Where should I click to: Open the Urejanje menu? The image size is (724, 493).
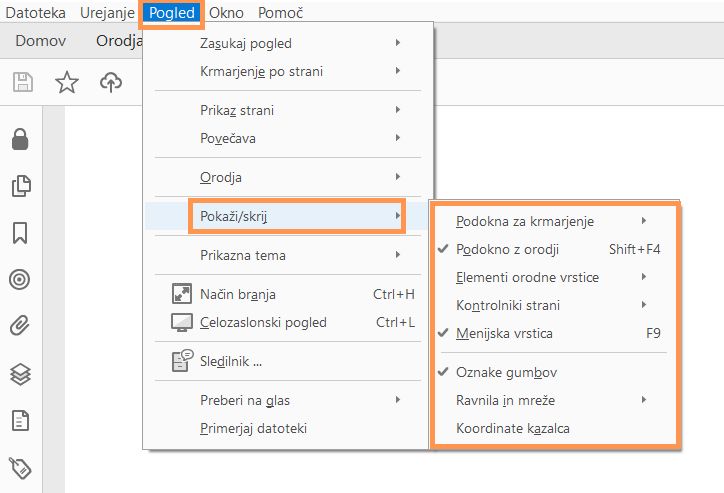[105, 13]
